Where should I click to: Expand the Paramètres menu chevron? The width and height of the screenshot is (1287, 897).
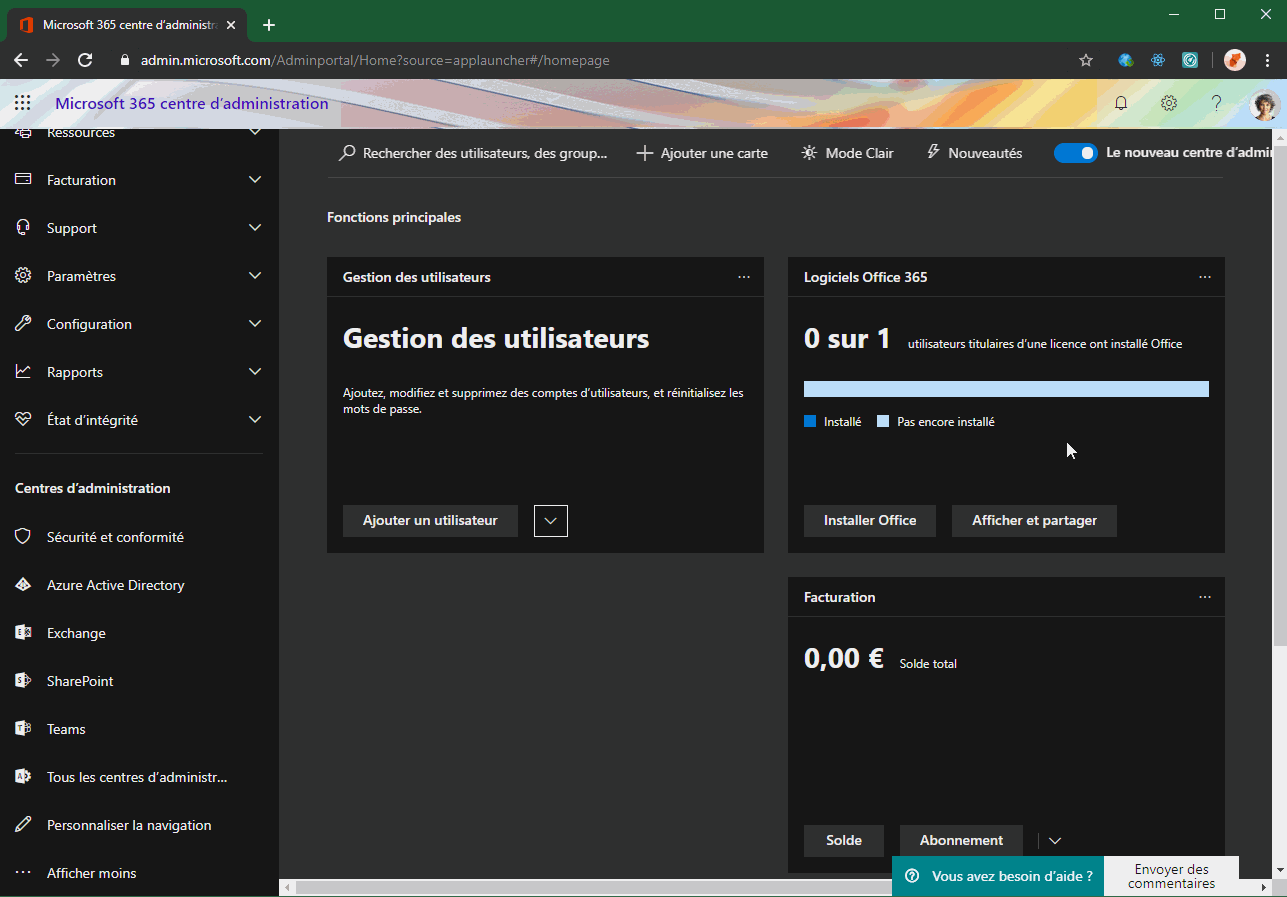[x=255, y=276]
